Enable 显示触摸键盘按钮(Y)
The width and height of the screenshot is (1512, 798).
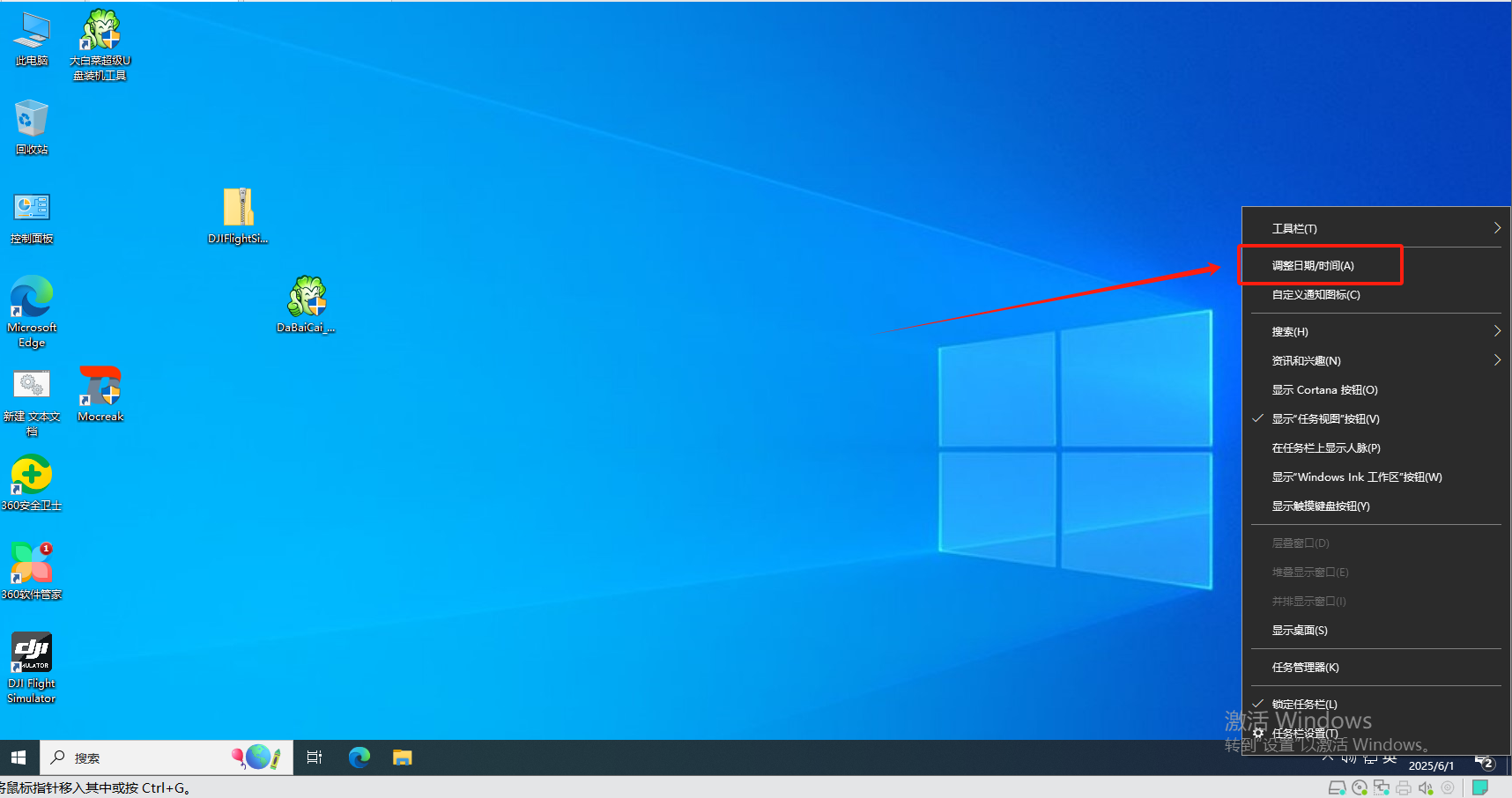tap(1375, 506)
